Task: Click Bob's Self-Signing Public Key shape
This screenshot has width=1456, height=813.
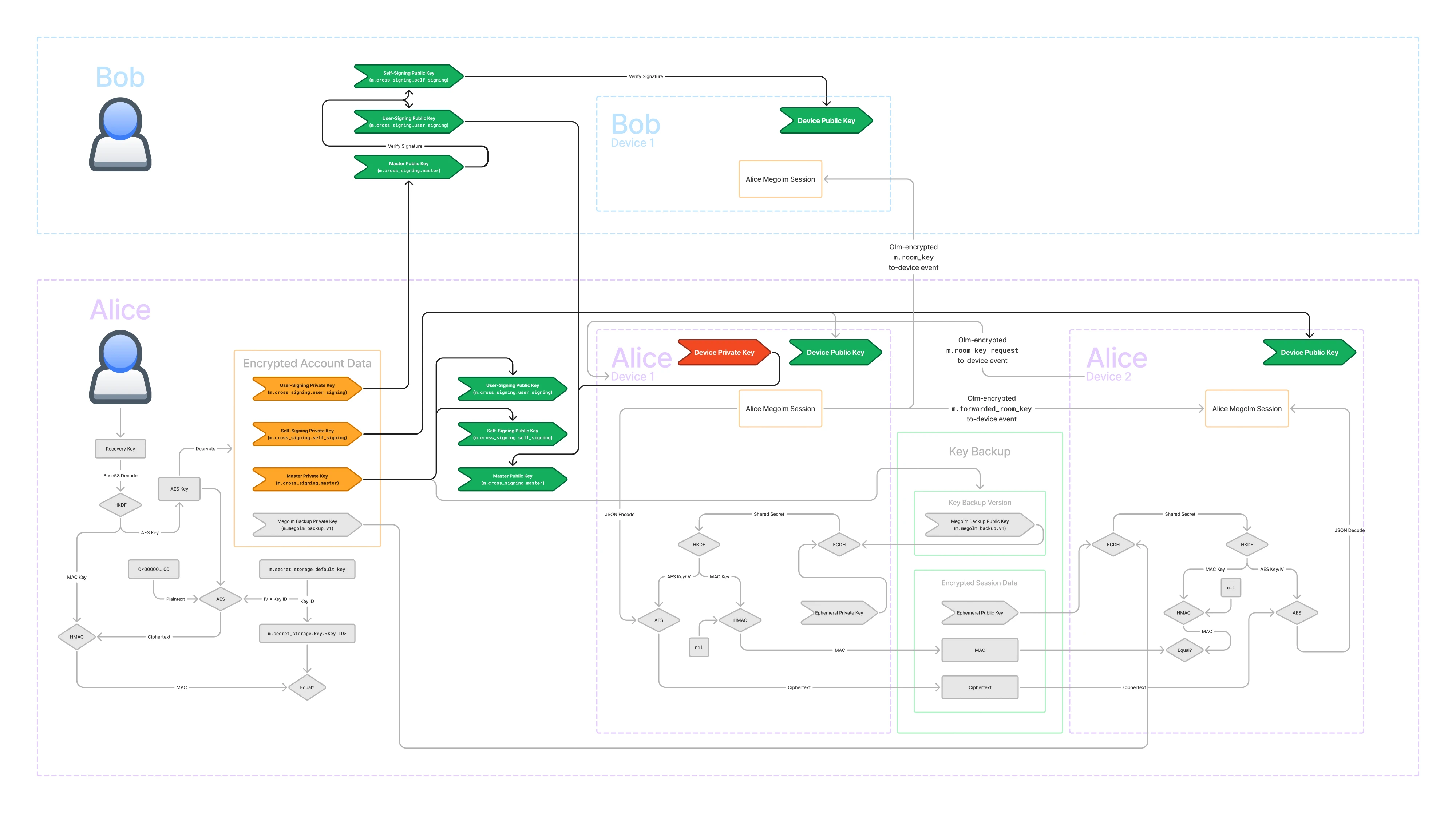Action: pyautogui.click(x=409, y=76)
